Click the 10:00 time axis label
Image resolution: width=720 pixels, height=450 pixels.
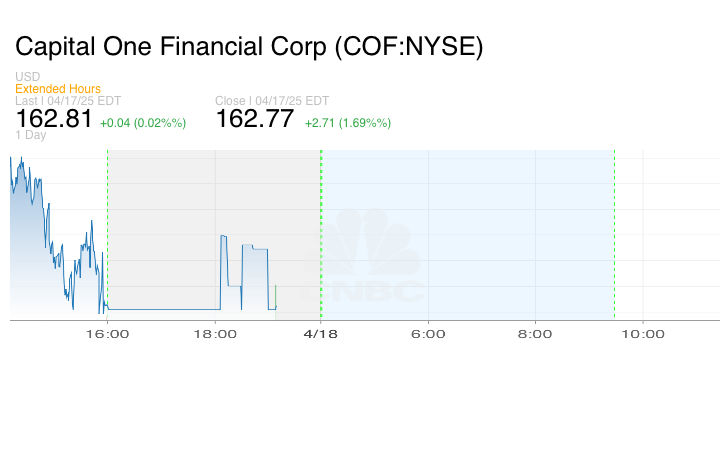click(642, 334)
